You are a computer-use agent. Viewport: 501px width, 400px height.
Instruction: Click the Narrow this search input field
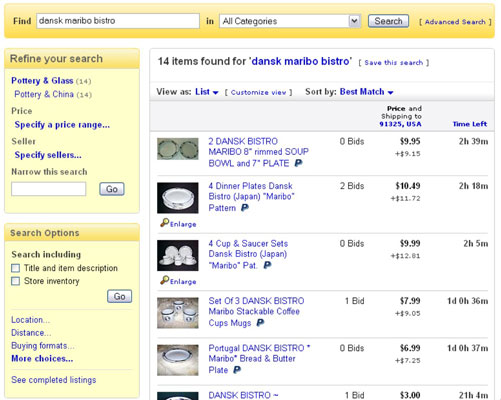pyautogui.click(x=48, y=189)
